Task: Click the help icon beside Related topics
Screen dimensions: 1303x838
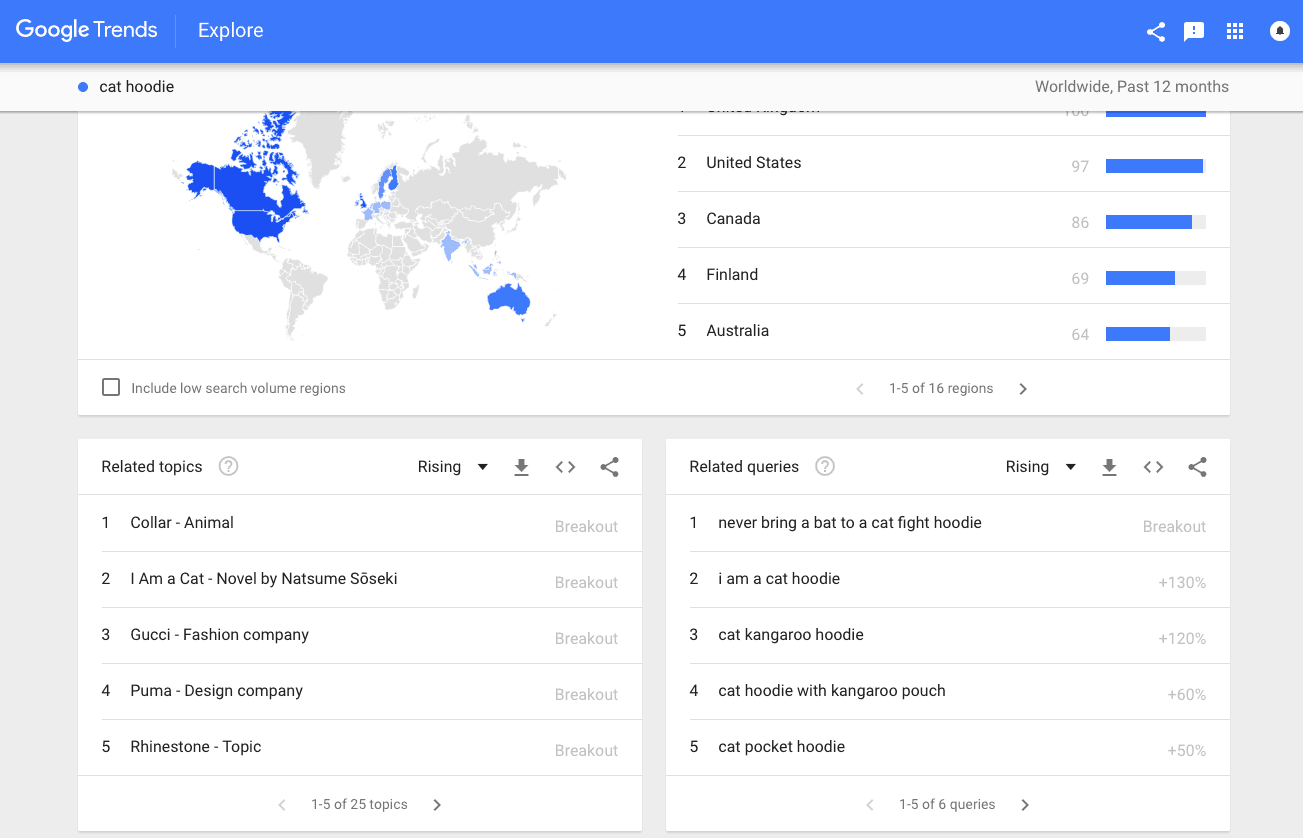Action: point(228,466)
